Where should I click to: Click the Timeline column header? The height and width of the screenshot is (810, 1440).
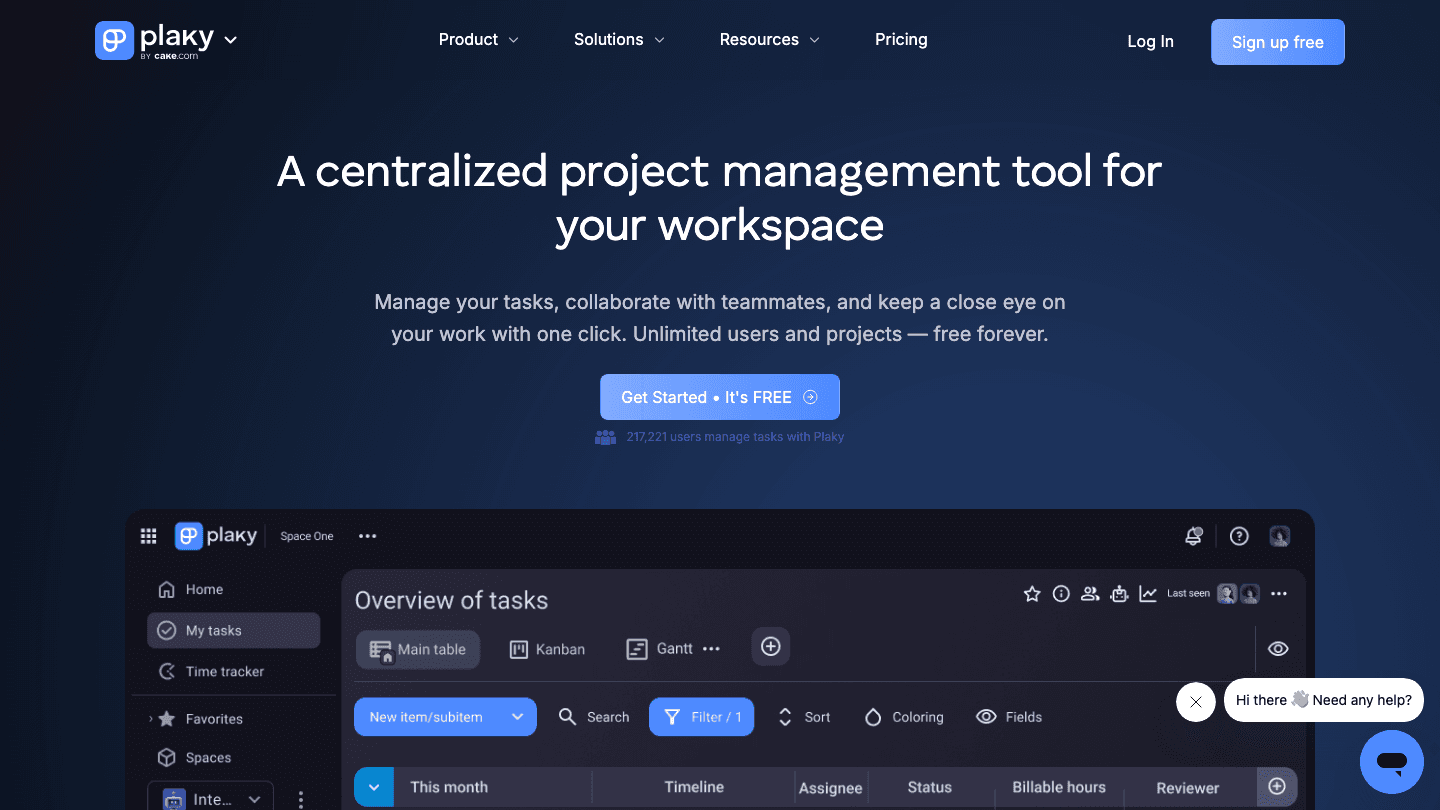coord(694,788)
